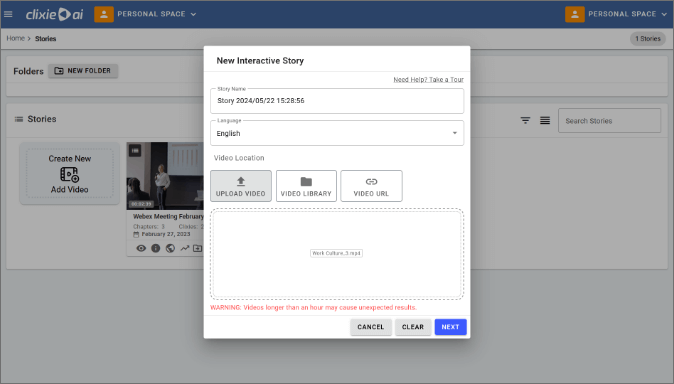Go to Home in the breadcrumb
This screenshot has width=674, height=384.
[x=15, y=38]
